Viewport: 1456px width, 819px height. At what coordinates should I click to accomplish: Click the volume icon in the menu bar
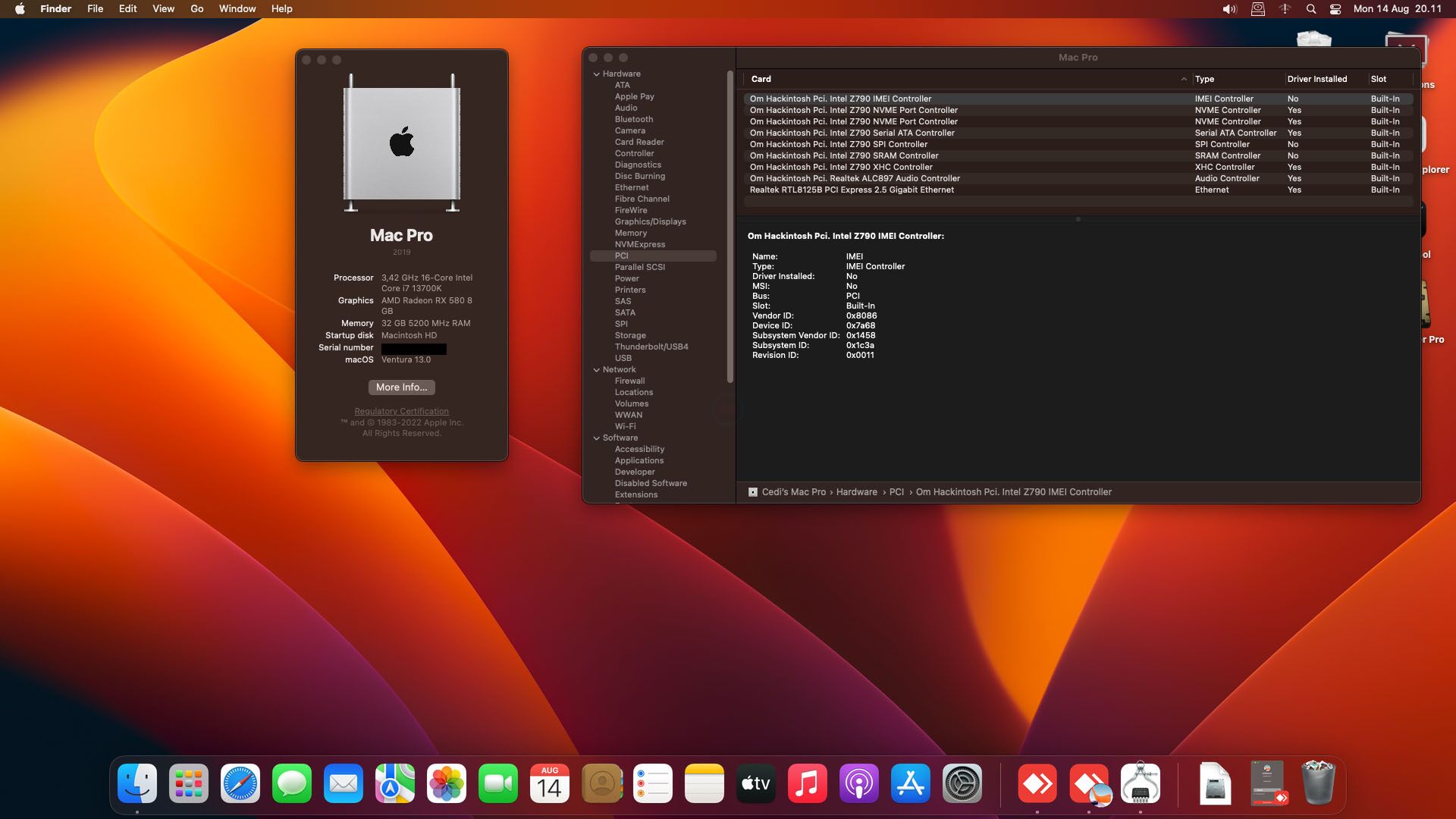point(1229,9)
